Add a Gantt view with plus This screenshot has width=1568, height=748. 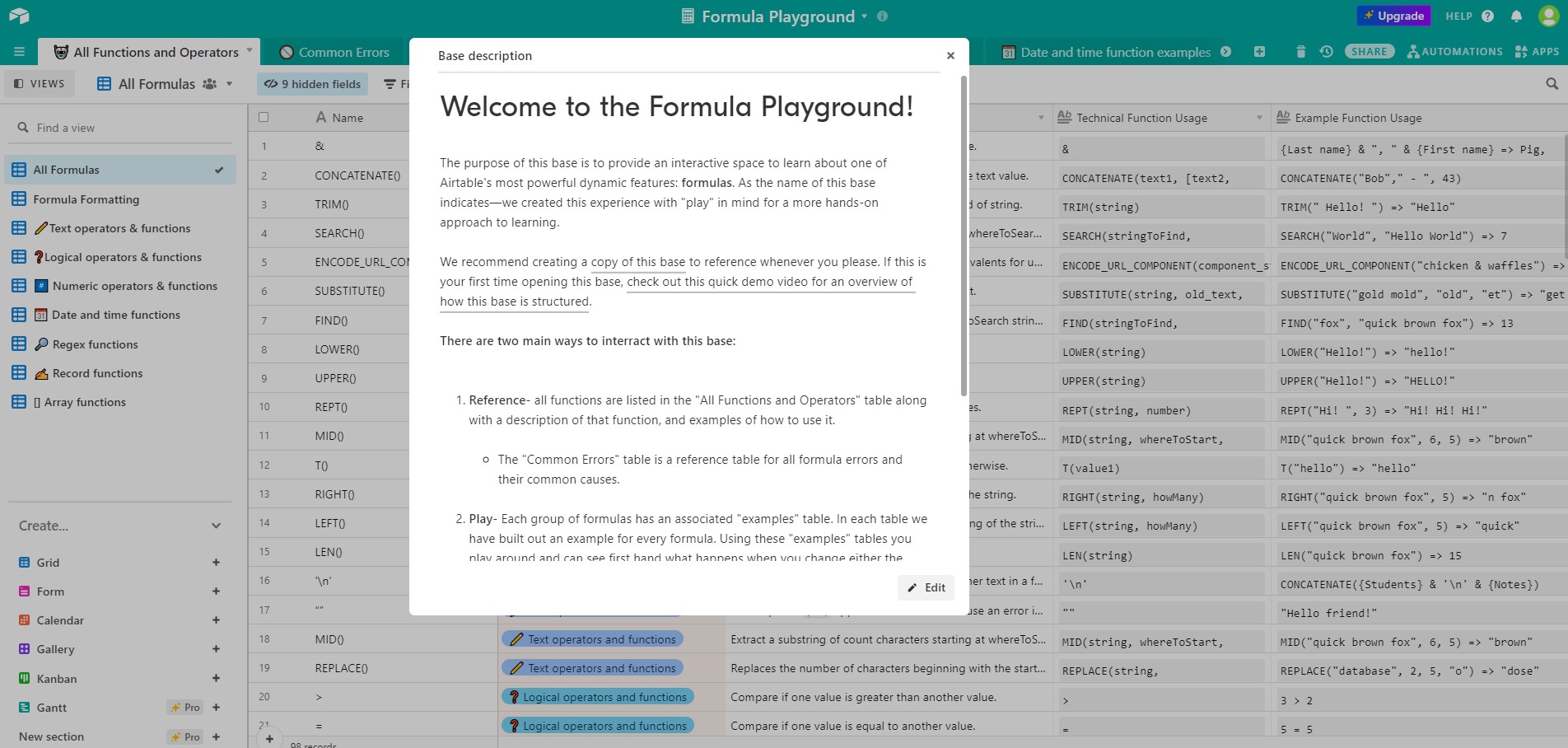click(216, 708)
